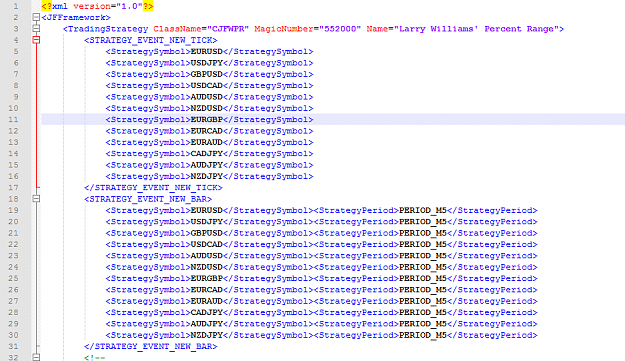Collapse the TradingStrategy fold marker
This screenshot has height=361, width=625.
36,29
